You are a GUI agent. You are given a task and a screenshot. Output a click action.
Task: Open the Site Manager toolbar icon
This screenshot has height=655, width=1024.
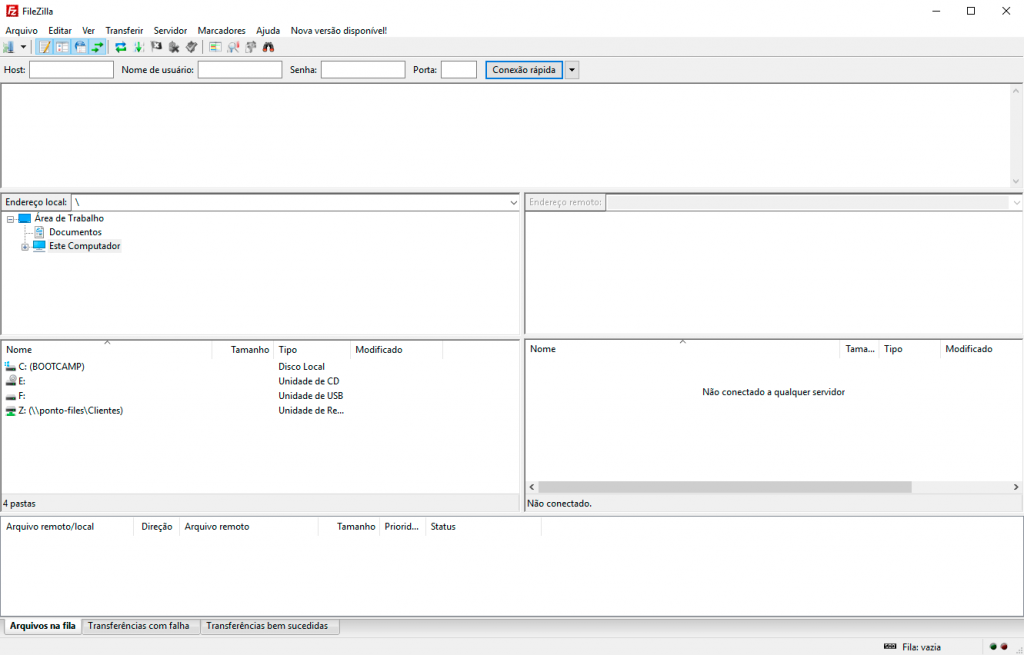8,47
